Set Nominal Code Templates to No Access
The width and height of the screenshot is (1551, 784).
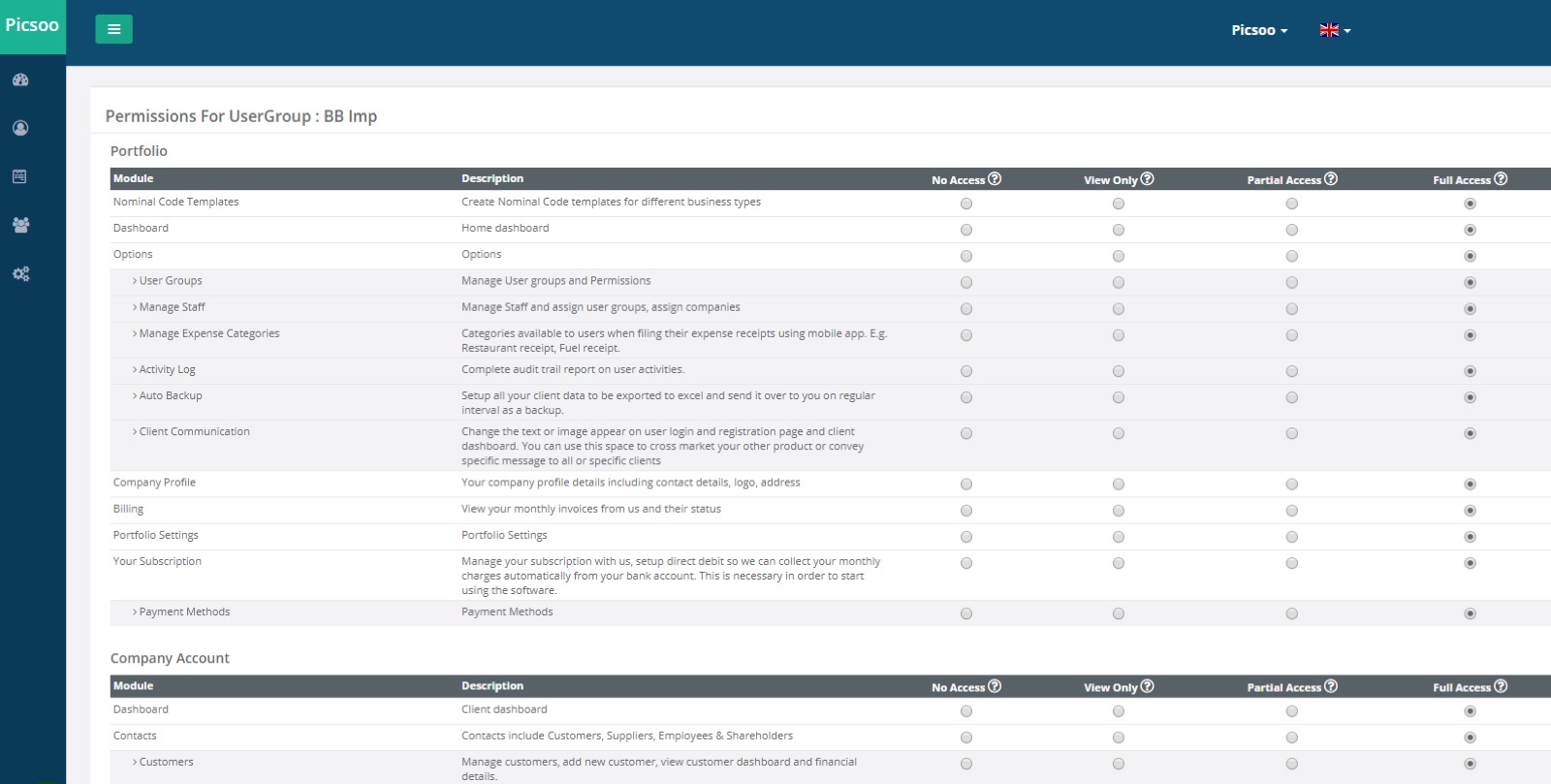coord(966,204)
